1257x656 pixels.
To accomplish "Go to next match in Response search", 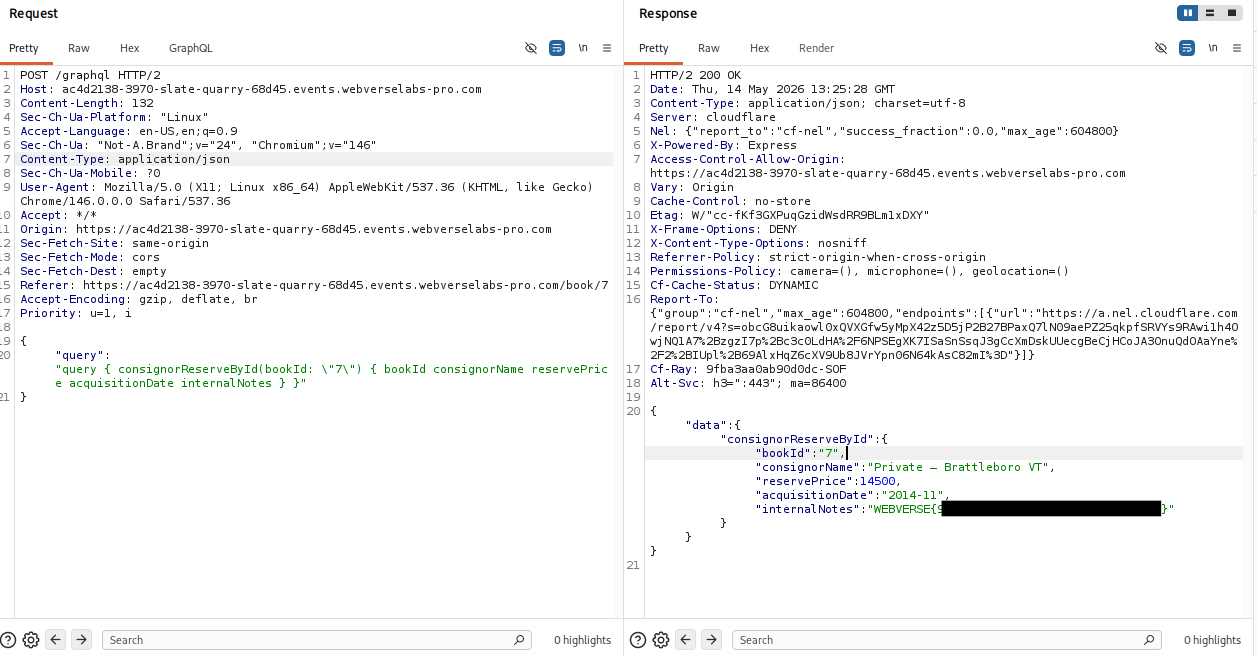I will pyautogui.click(x=712, y=640).
